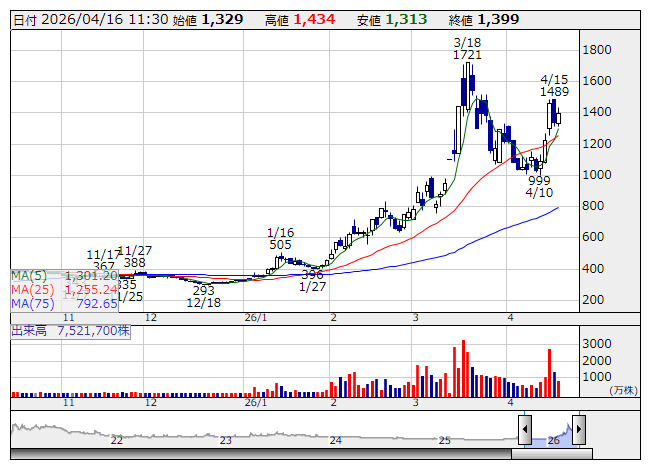Click year 25 label in overview timeline
This screenshot has height=470, width=653.
pos(444,440)
